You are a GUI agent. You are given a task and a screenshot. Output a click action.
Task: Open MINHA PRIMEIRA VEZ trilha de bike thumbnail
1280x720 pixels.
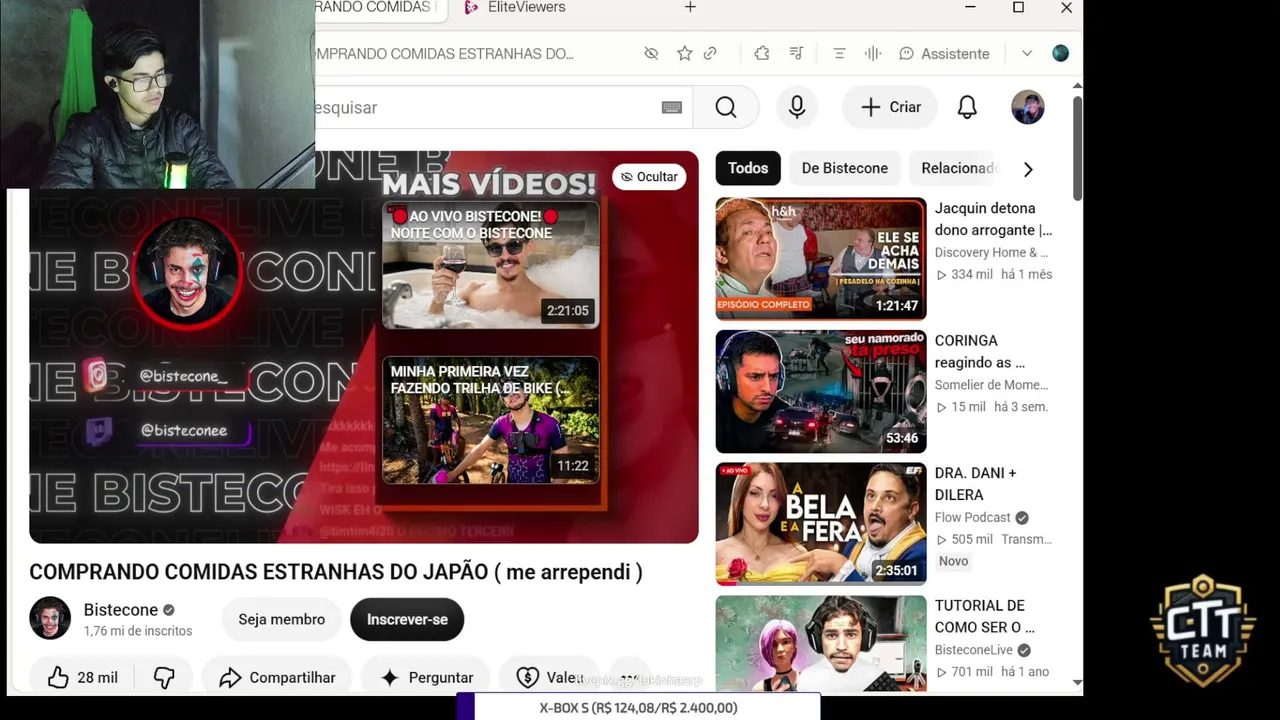(x=491, y=421)
